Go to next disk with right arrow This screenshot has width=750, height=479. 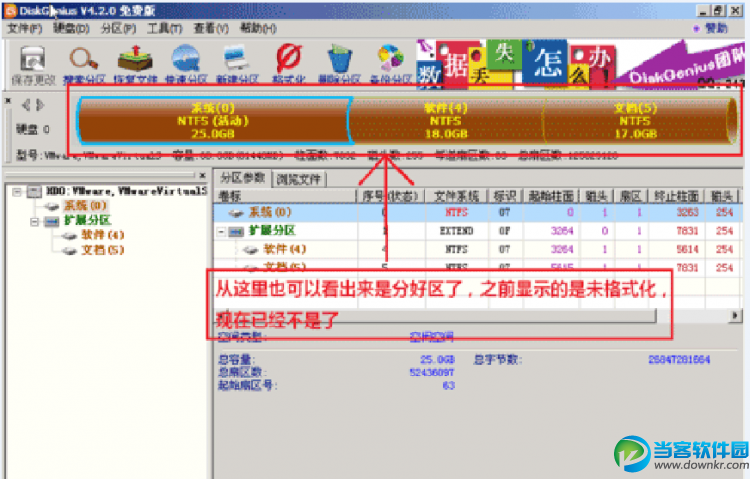coord(40,104)
